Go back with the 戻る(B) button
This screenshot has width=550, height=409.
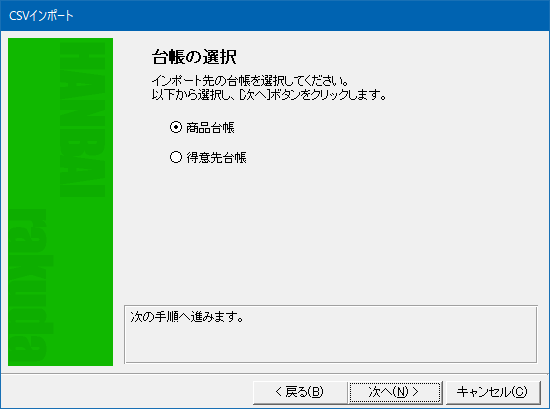click(x=300, y=392)
